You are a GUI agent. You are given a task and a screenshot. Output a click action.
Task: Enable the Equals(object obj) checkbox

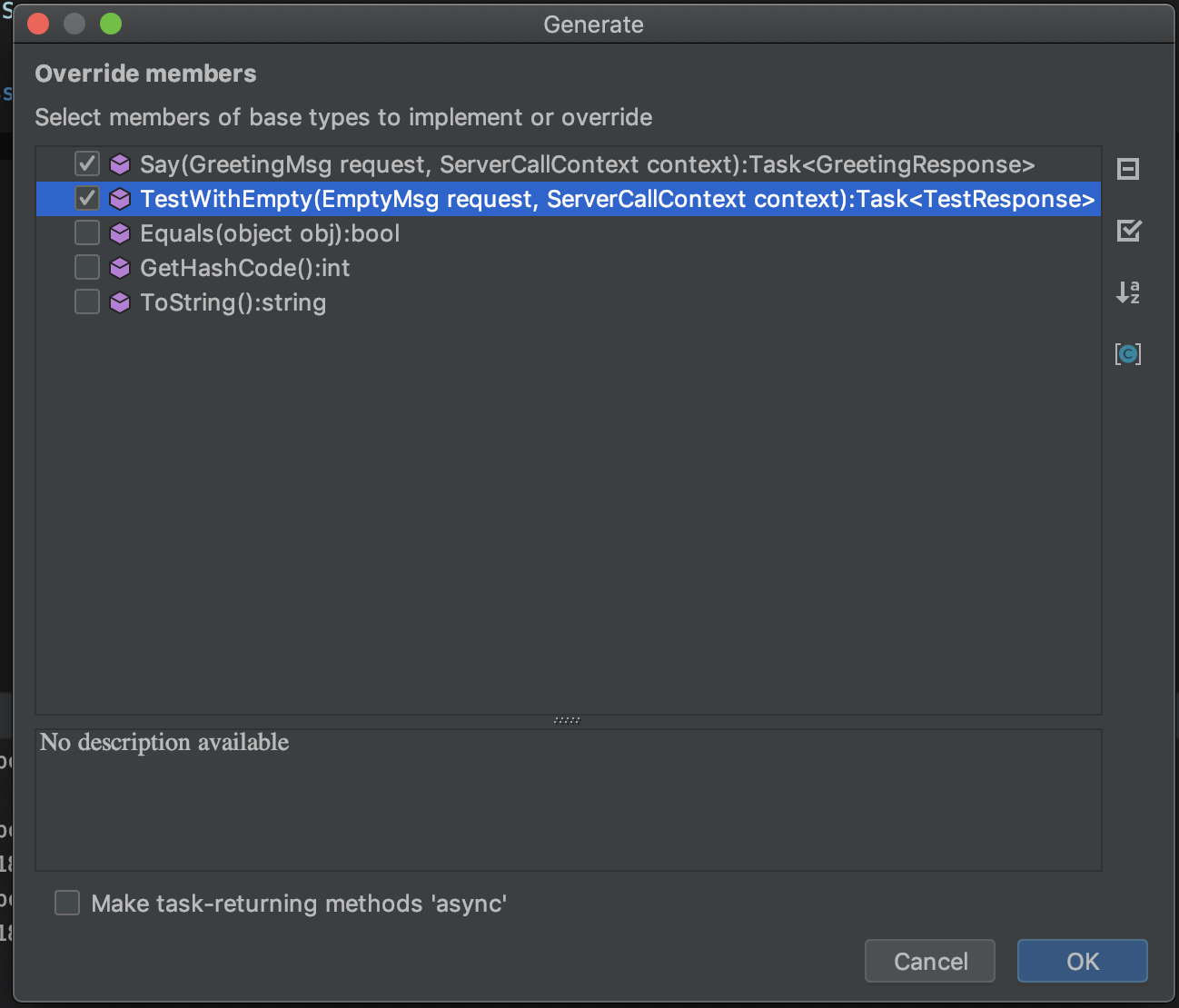pyautogui.click(x=87, y=233)
